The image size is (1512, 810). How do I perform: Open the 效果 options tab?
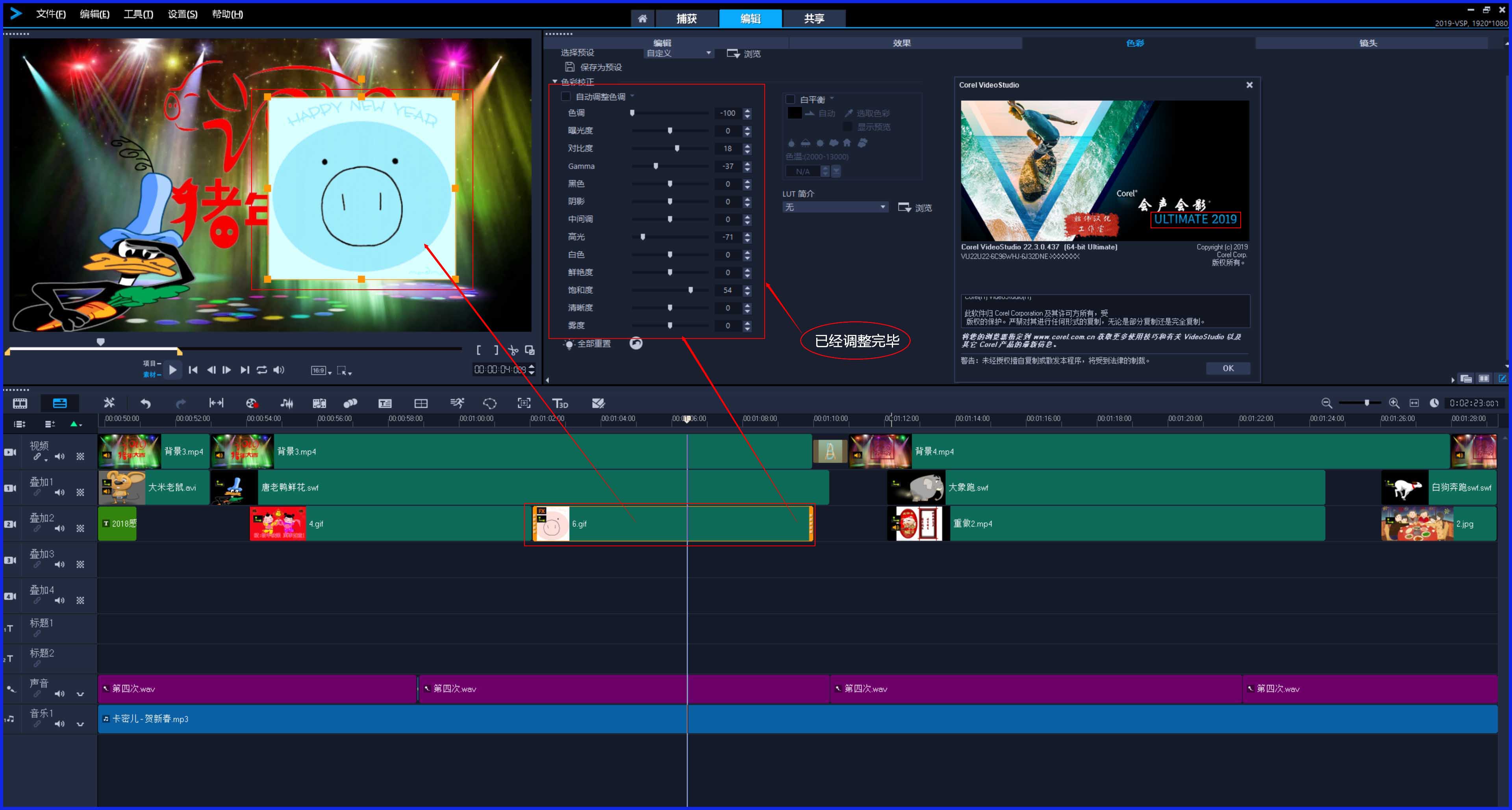coord(902,43)
